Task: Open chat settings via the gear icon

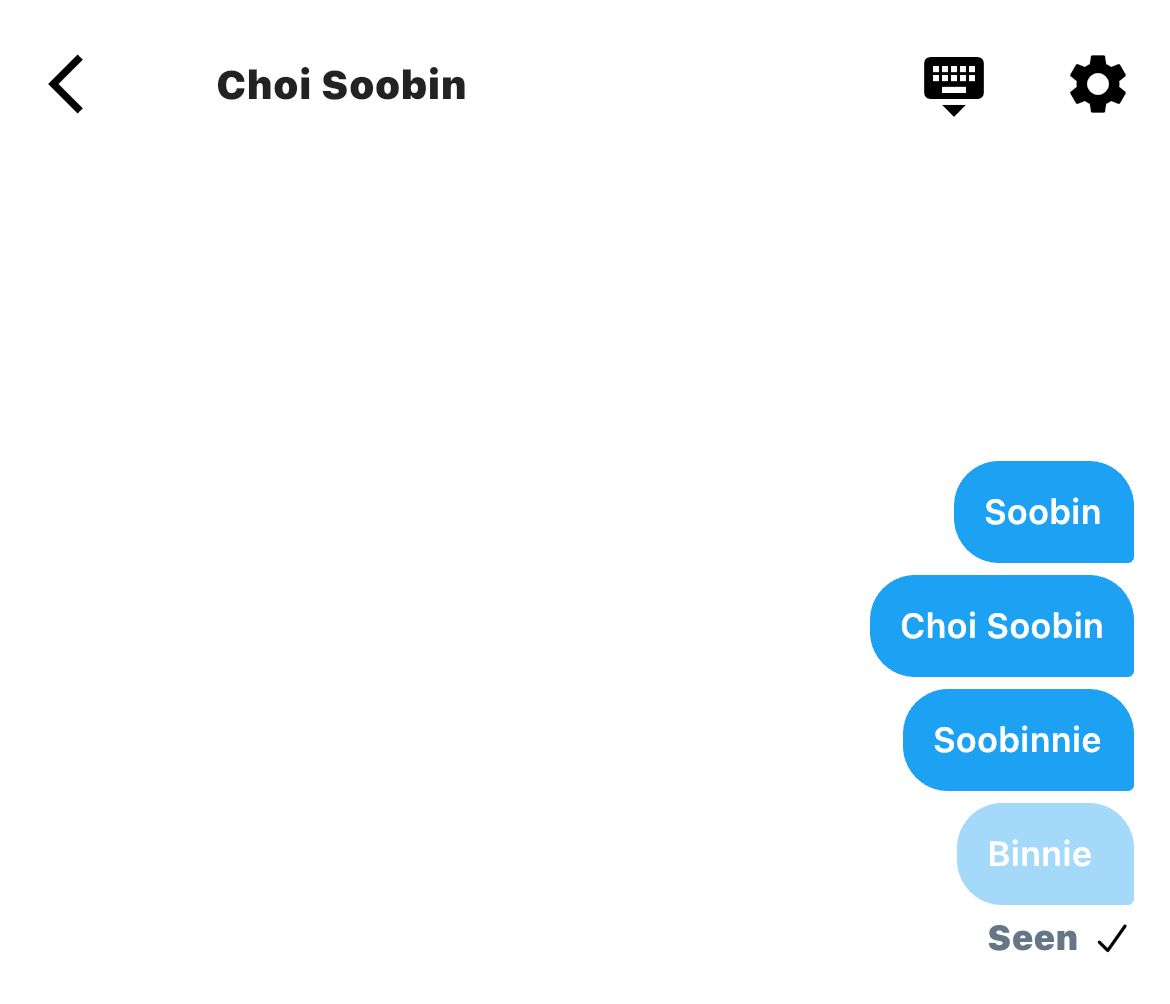Action: (x=1098, y=84)
